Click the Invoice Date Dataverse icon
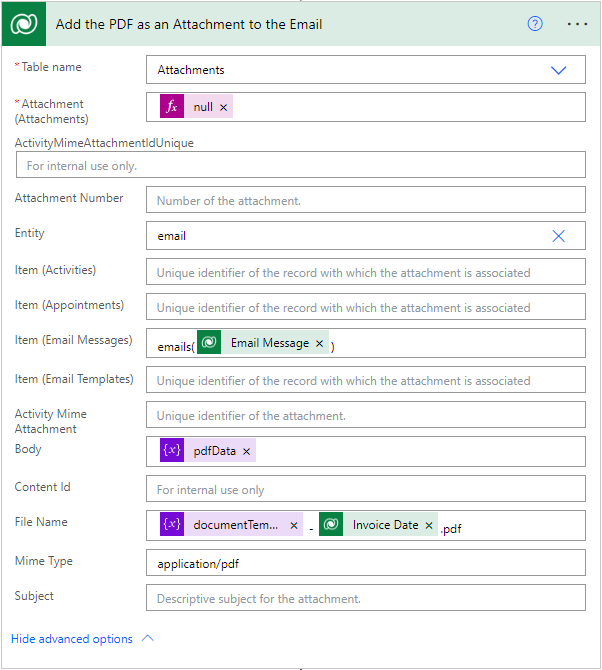The image size is (602, 670). (x=332, y=525)
